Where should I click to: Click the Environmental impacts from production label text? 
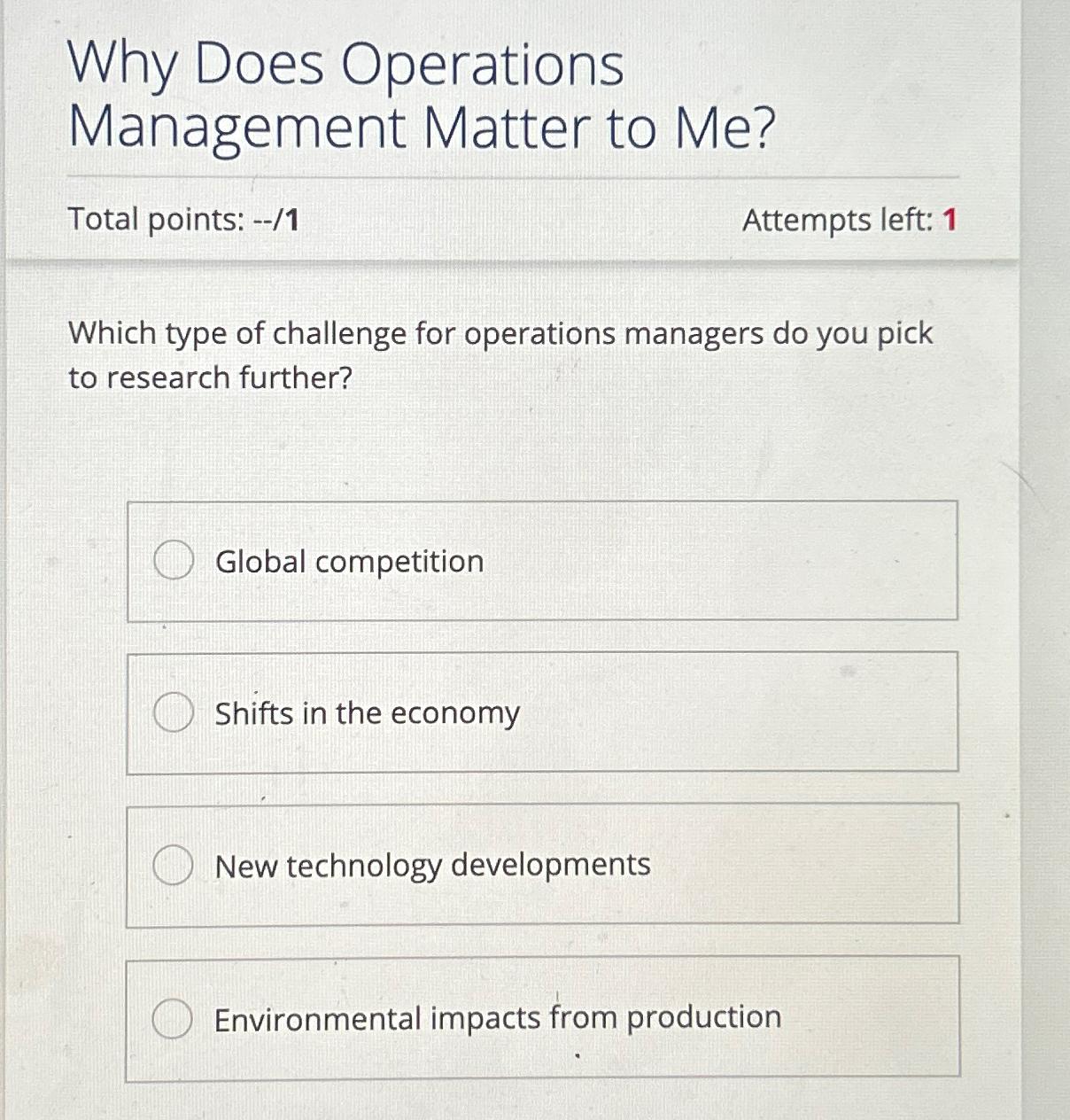[x=497, y=1016]
